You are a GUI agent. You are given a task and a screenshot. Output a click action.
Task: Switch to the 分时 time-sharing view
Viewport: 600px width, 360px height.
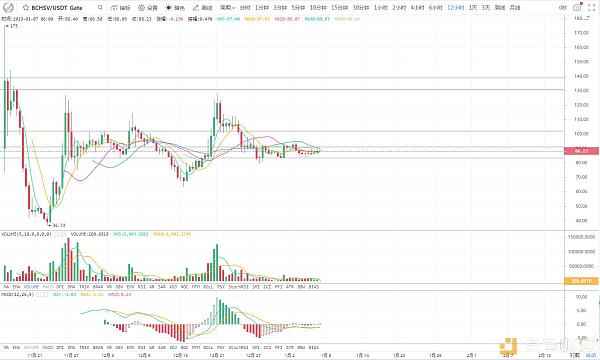[245, 7]
